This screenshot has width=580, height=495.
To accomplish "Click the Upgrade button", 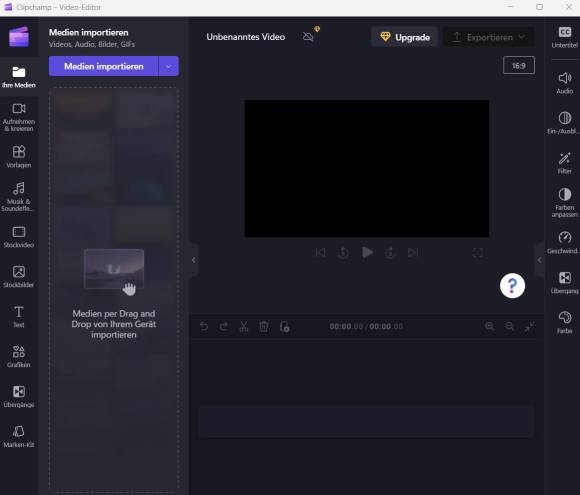I will [x=405, y=37].
